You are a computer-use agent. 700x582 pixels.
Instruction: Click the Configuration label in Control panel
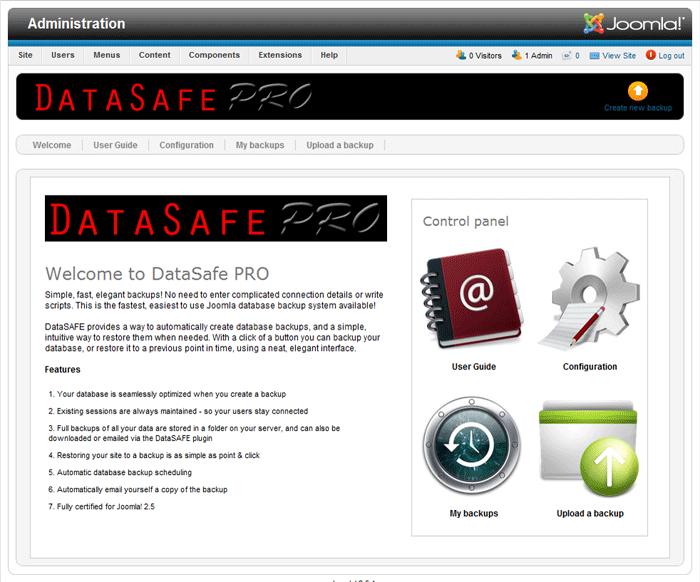(x=590, y=367)
